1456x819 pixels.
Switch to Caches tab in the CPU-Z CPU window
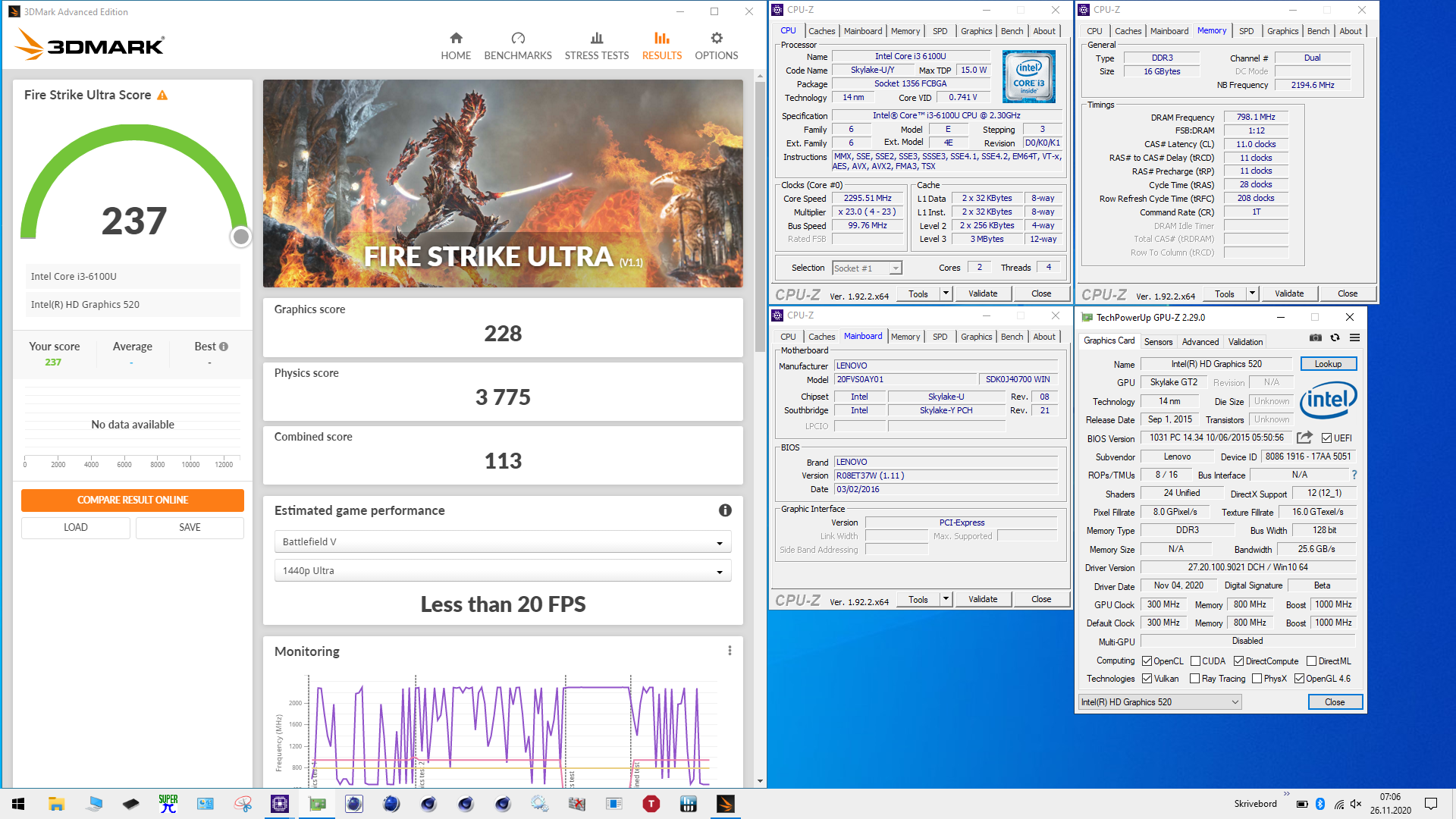click(821, 31)
